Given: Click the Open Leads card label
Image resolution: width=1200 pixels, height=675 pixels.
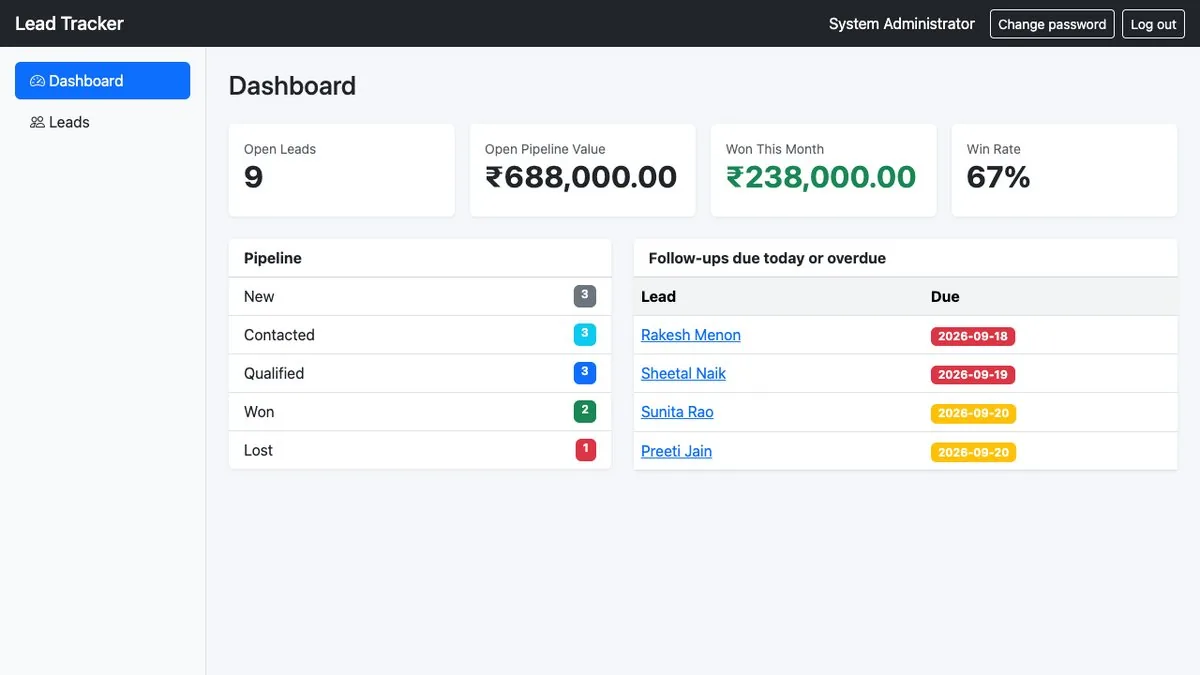Looking at the screenshot, I should pyautogui.click(x=280, y=149).
